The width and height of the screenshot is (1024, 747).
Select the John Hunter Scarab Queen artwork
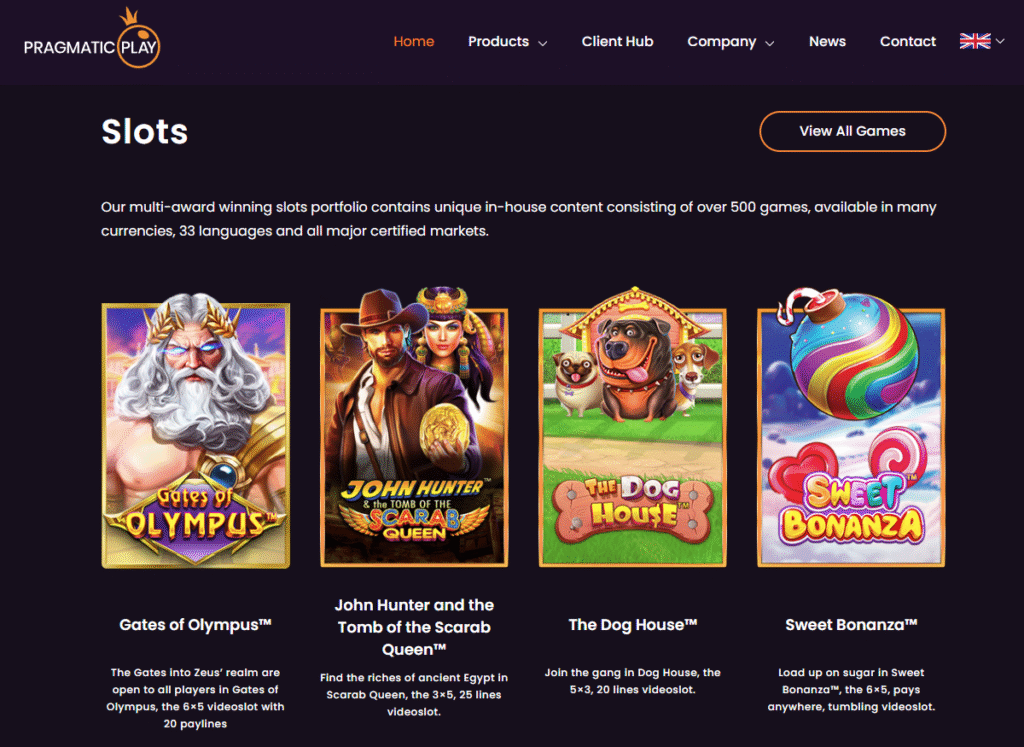coord(414,427)
